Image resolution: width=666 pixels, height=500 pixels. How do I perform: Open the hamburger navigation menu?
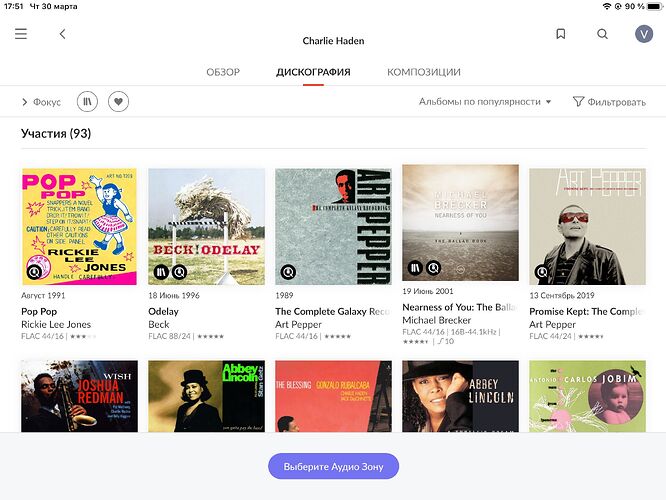pyautogui.click(x=21, y=34)
